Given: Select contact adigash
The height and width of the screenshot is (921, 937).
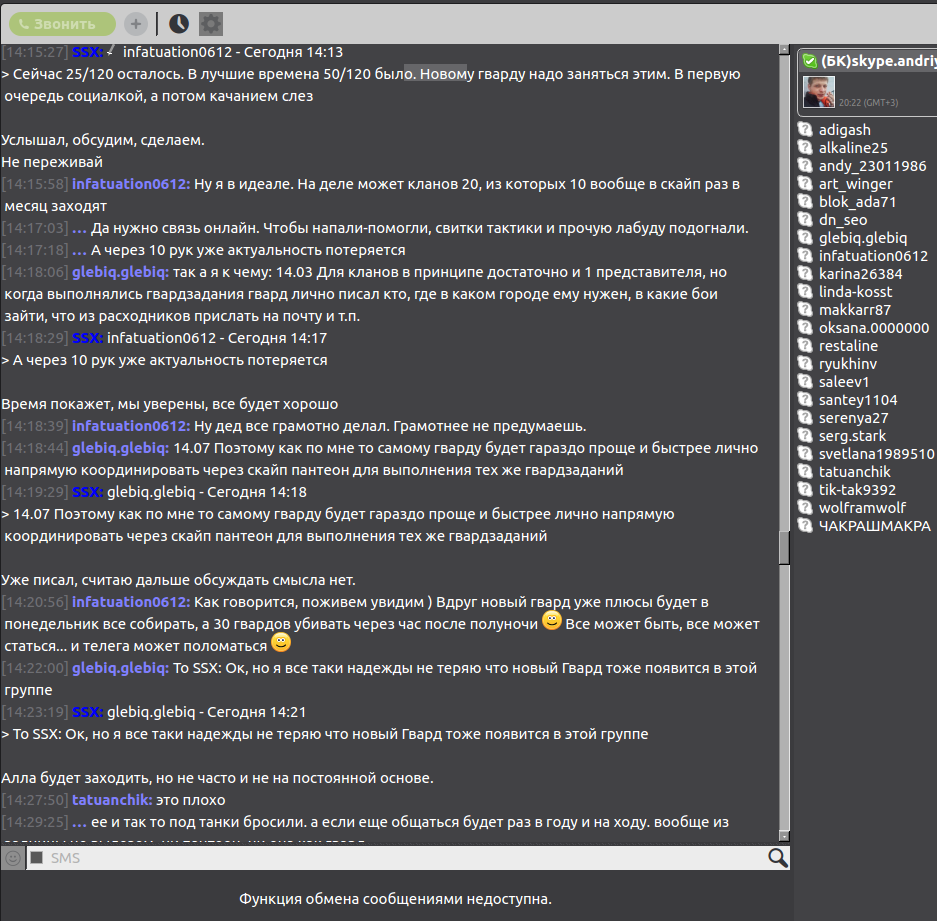Looking at the screenshot, I should [844, 130].
